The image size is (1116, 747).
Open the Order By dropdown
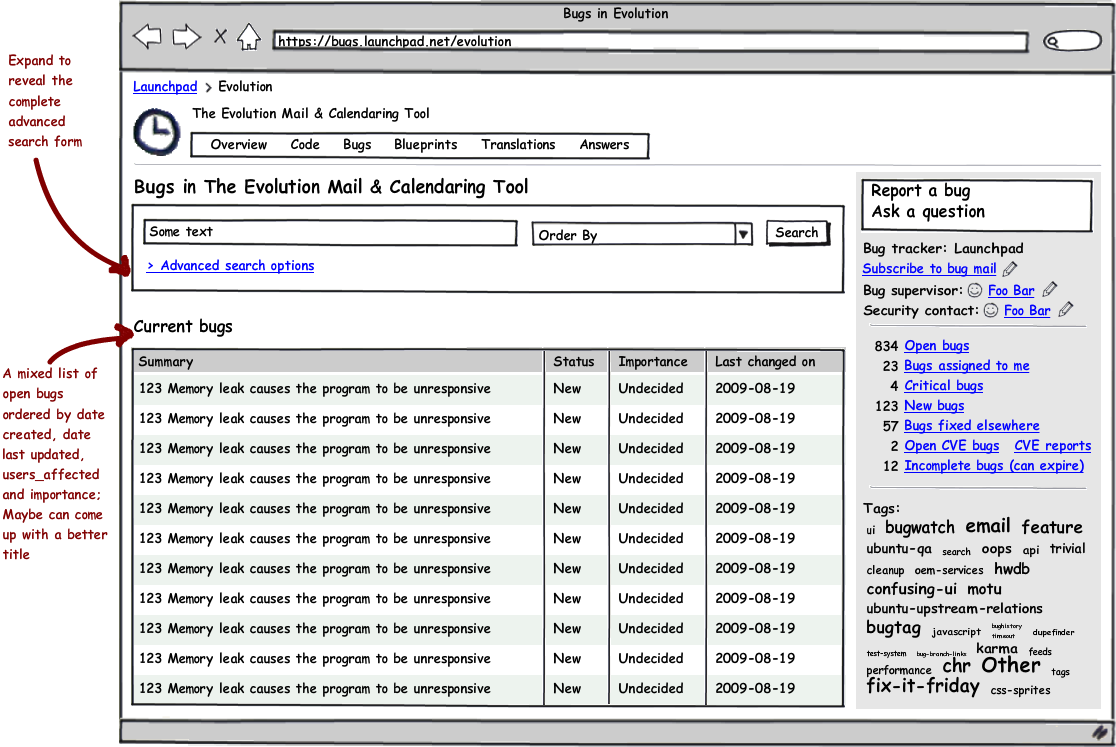tap(742, 235)
